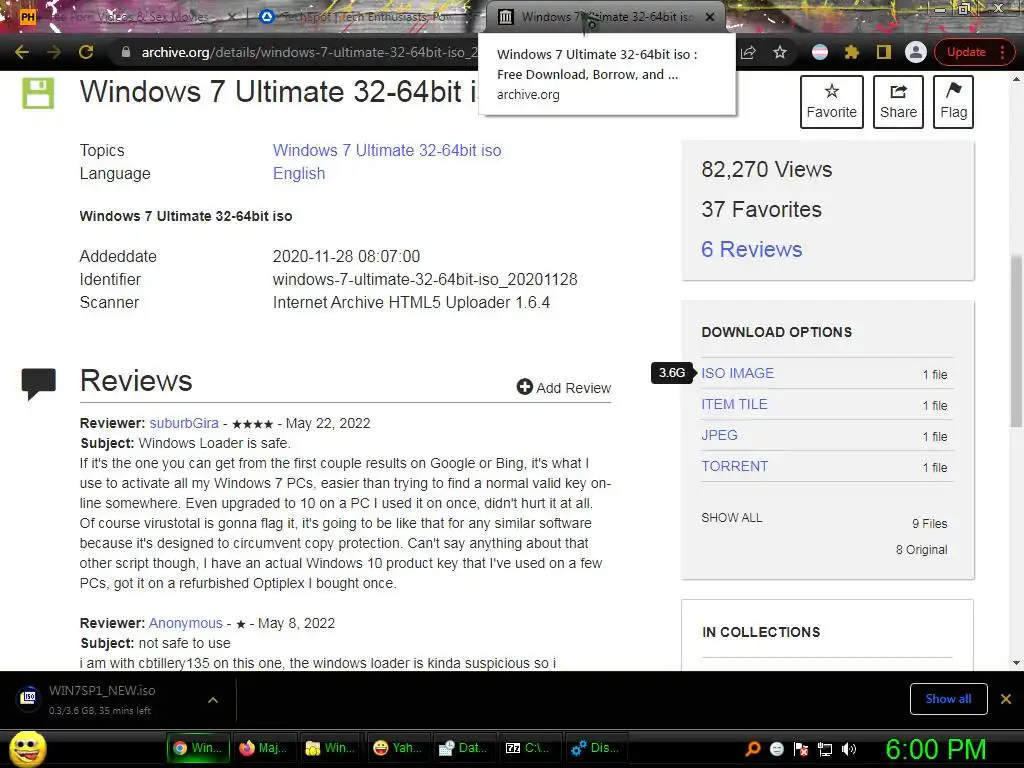Open the side panel icon
The width and height of the screenshot is (1024, 768).
884,52
